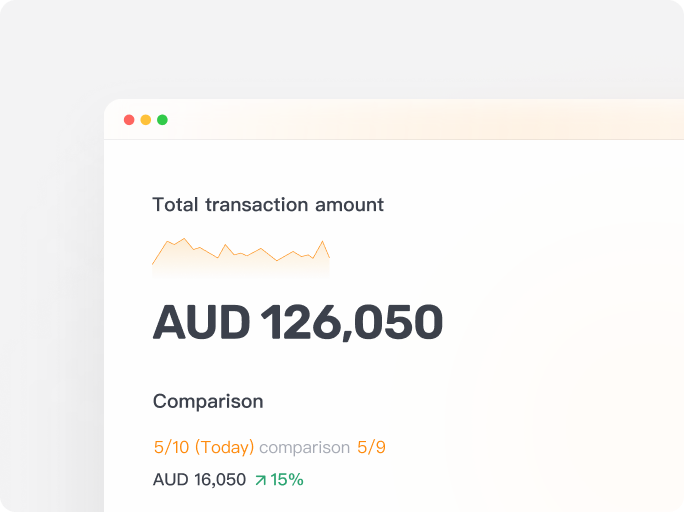Image resolution: width=684 pixels, height=512 pixels.
Task: Click the AUD 16,050 comparison amount
Action: click(x=199, y=480)
